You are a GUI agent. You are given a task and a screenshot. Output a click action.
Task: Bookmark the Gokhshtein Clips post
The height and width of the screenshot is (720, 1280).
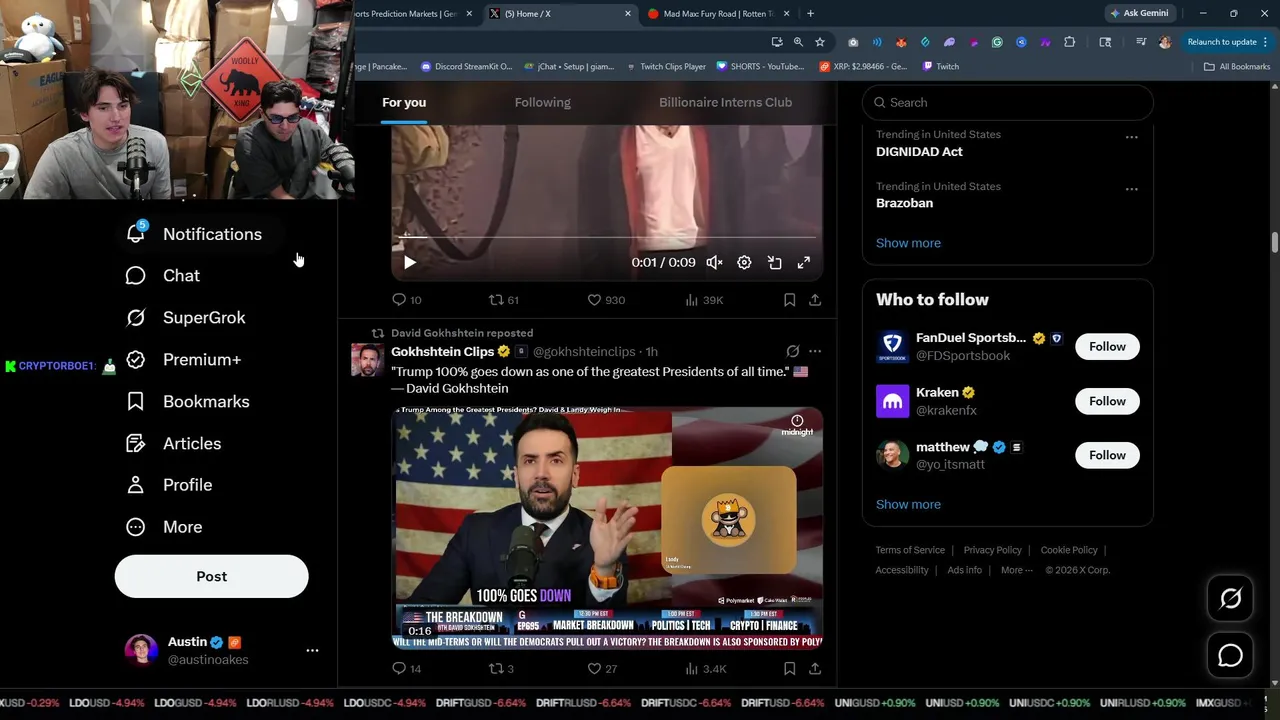click(789, 669)
